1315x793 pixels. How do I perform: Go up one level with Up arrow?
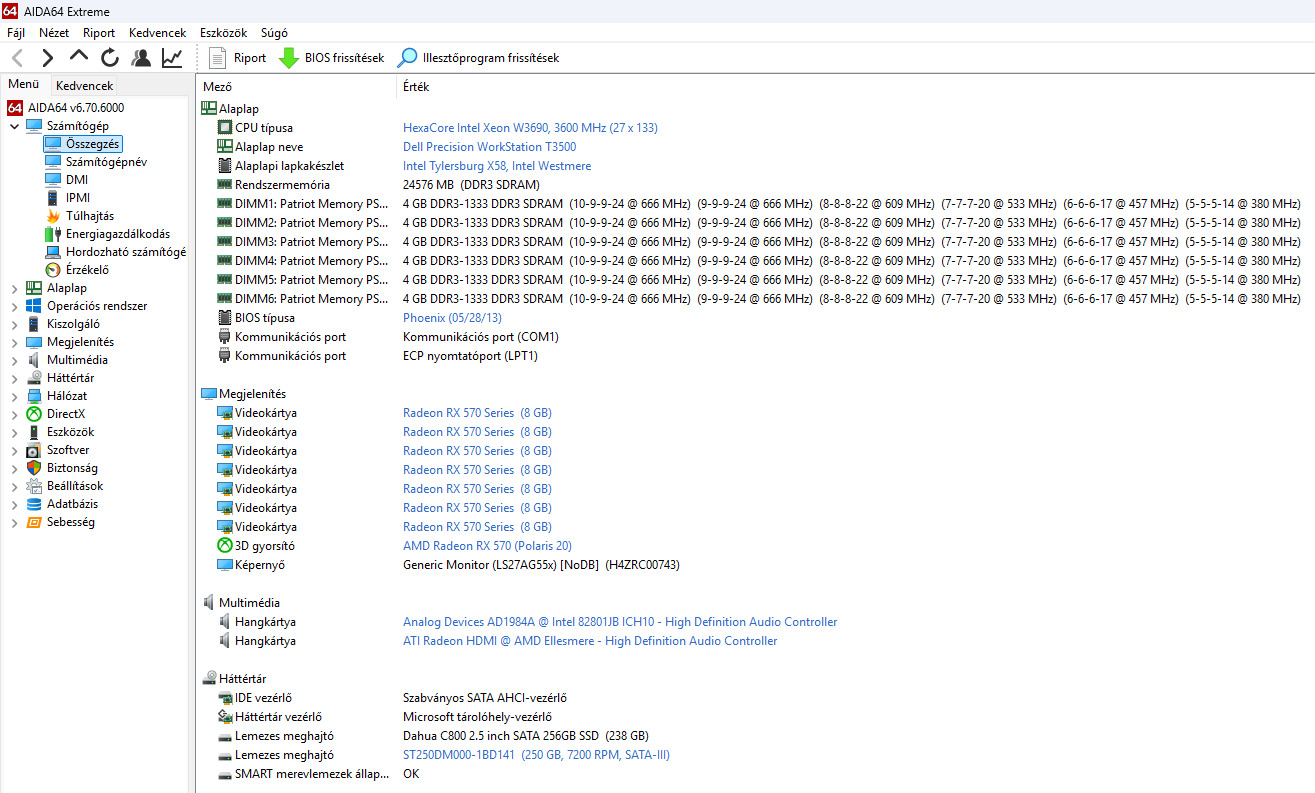click(x=79, y=57)
